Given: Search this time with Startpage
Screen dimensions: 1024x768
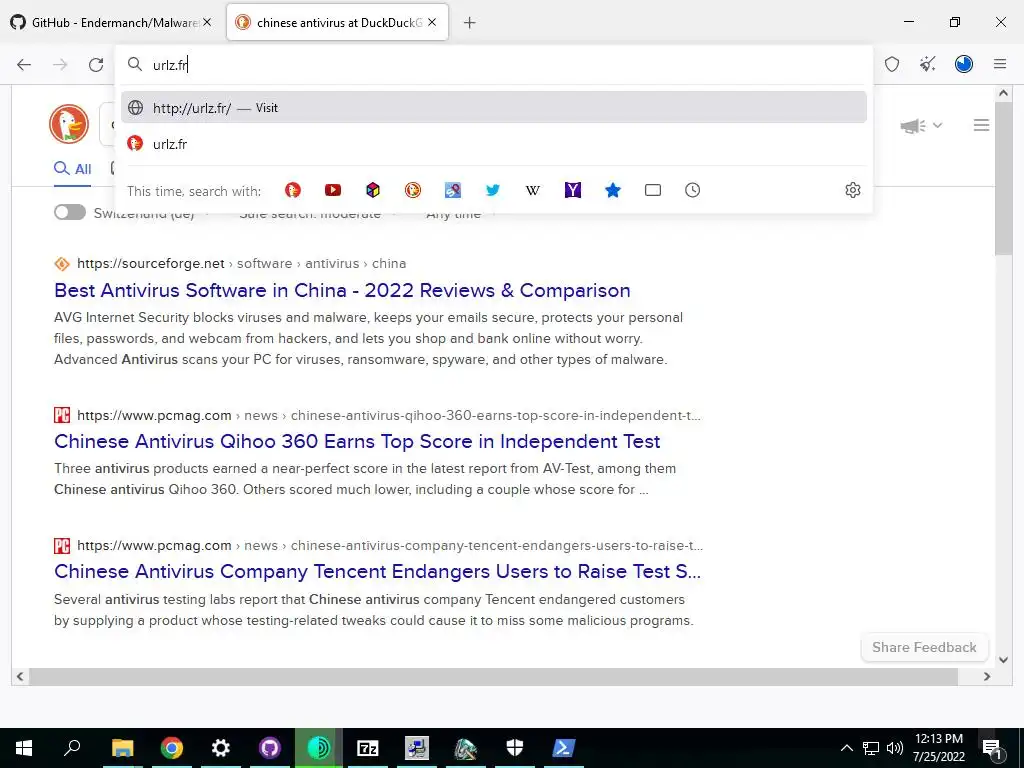Looking at the screenshot, I should (453, 190).
